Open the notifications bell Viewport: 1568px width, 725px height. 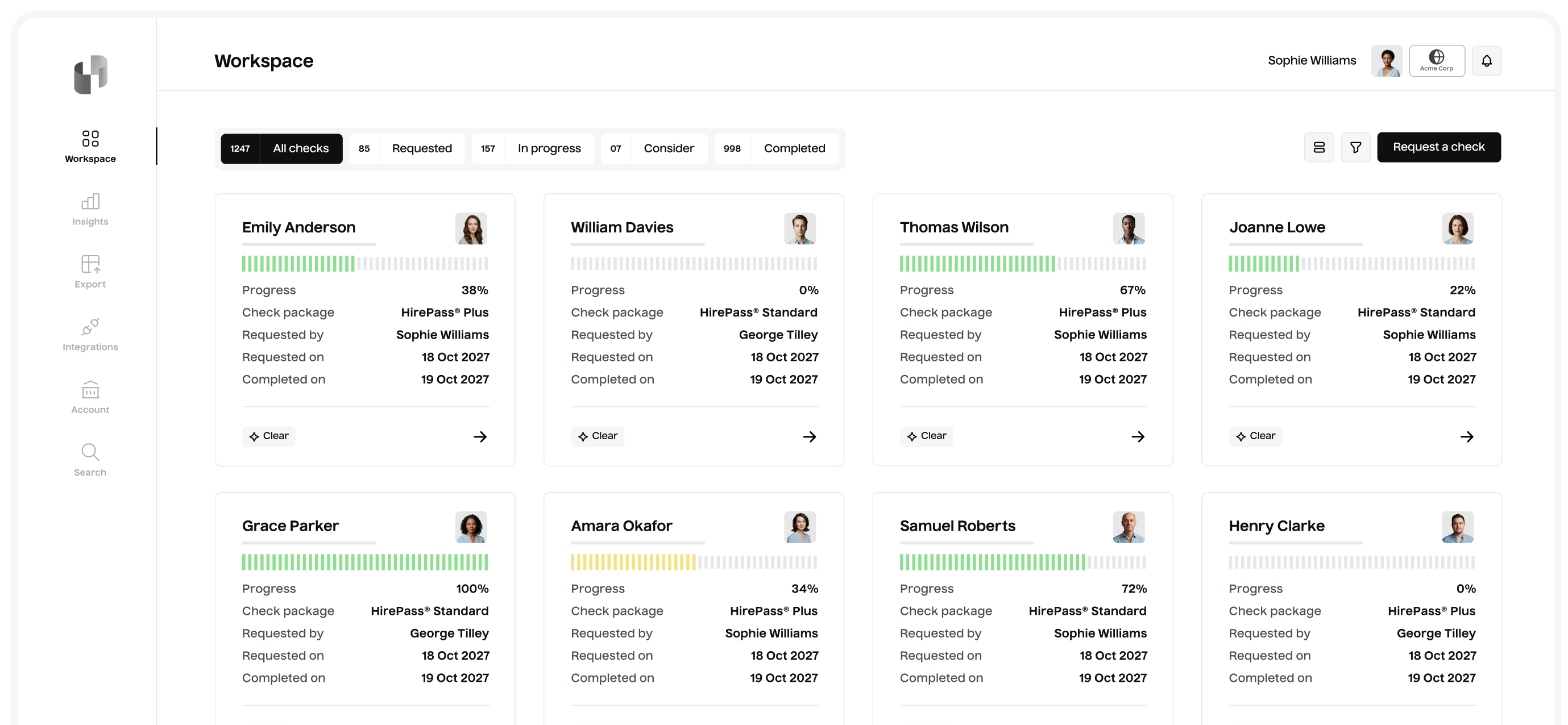pos(1487,60)
